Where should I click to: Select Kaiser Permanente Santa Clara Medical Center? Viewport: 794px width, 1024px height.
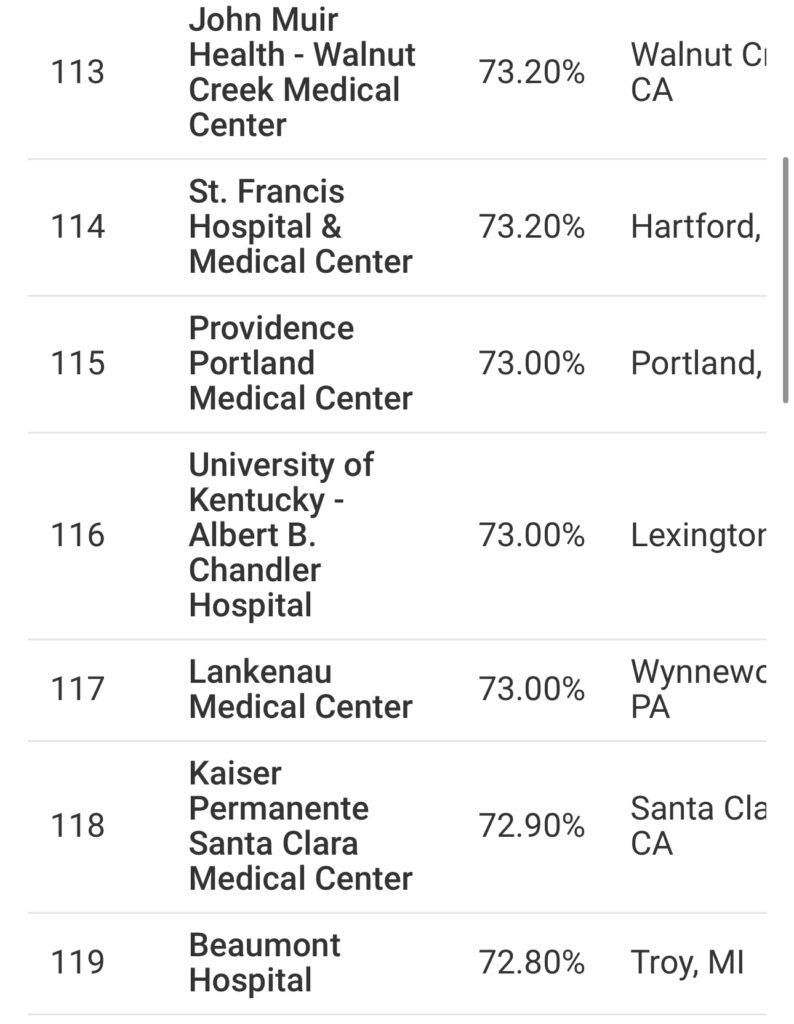point(300,826)
